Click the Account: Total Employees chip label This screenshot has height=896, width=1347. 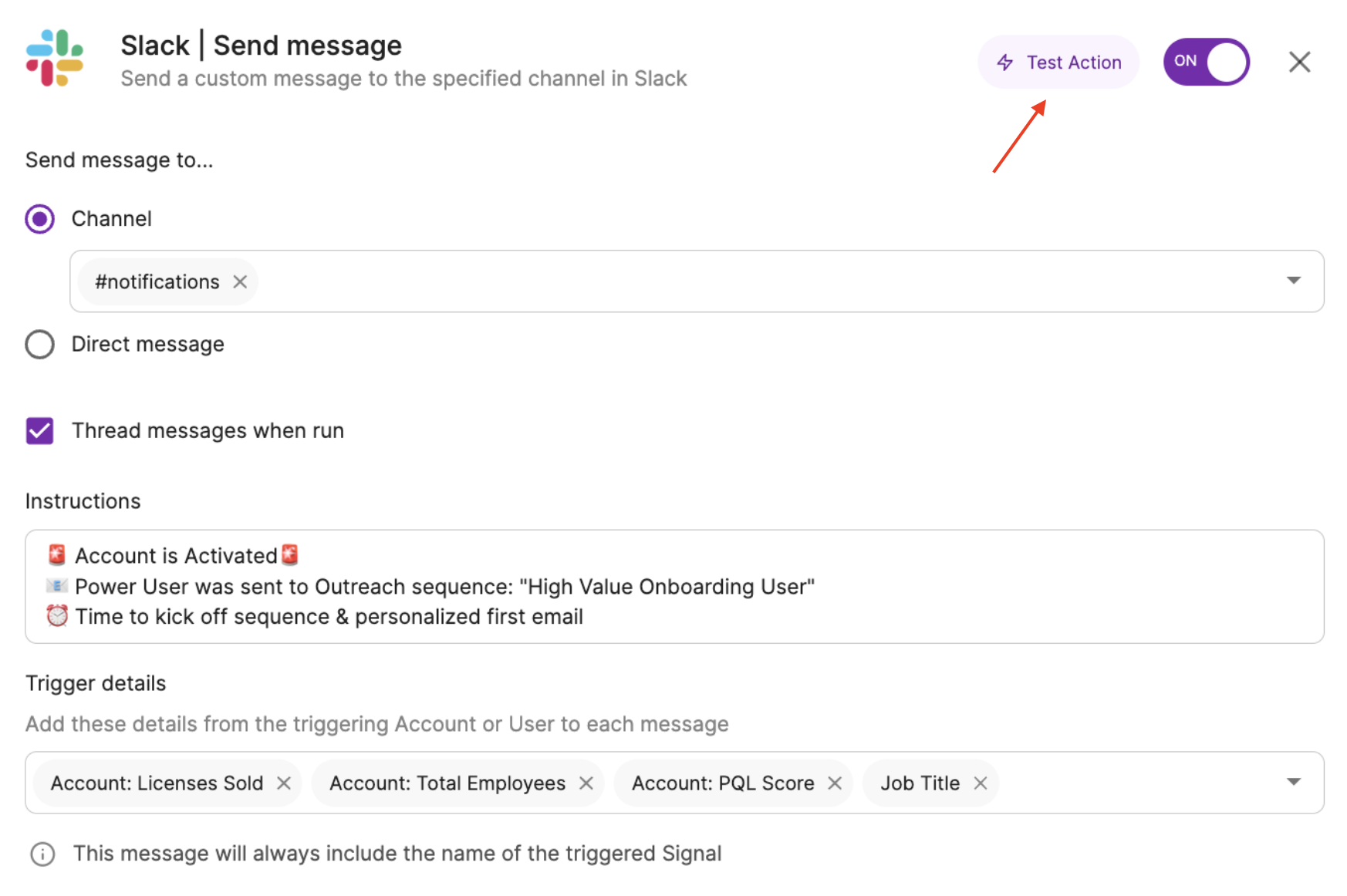[447, 783]
